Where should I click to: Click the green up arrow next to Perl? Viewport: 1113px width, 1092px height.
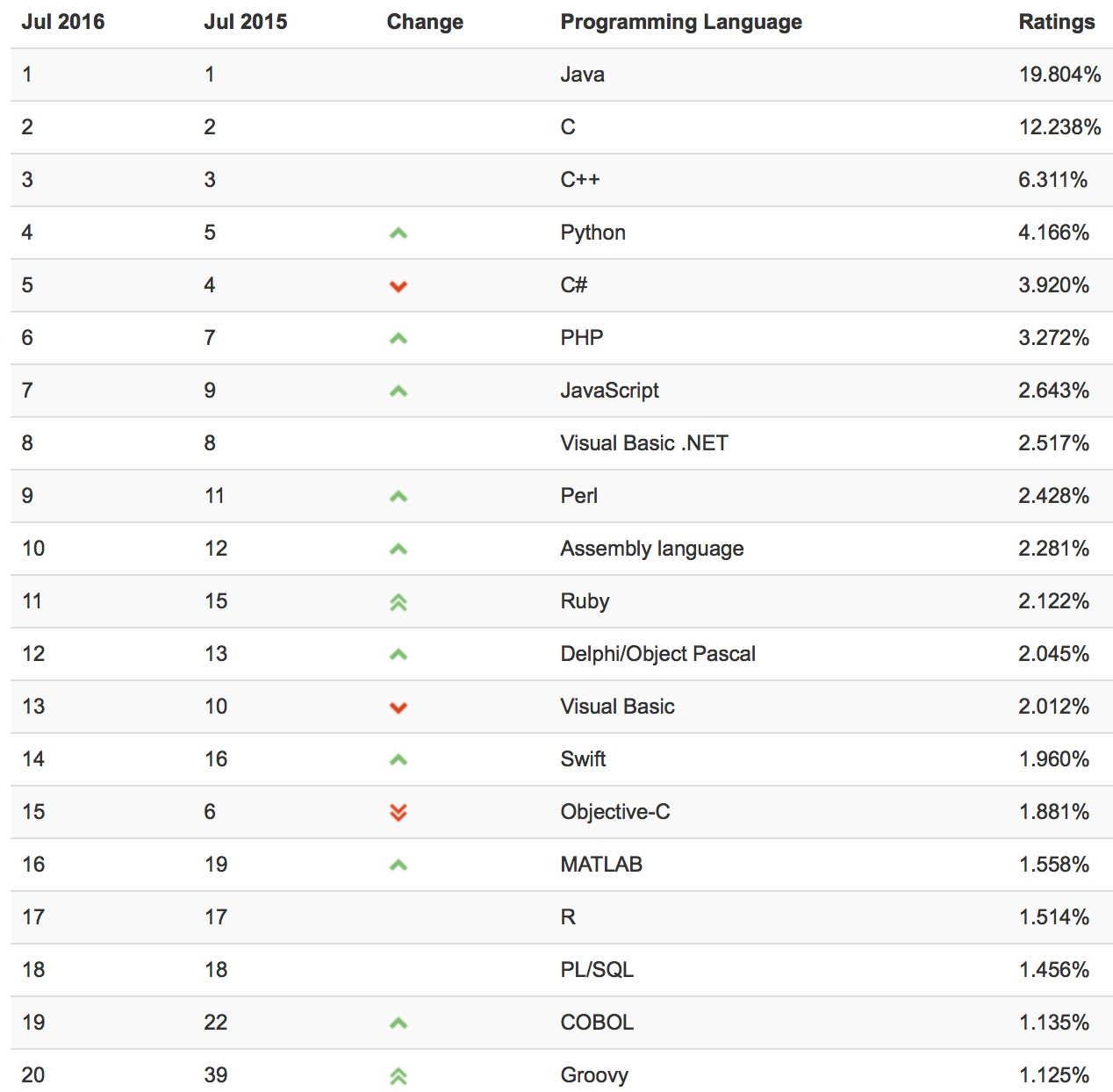click(x=399, y=497)
